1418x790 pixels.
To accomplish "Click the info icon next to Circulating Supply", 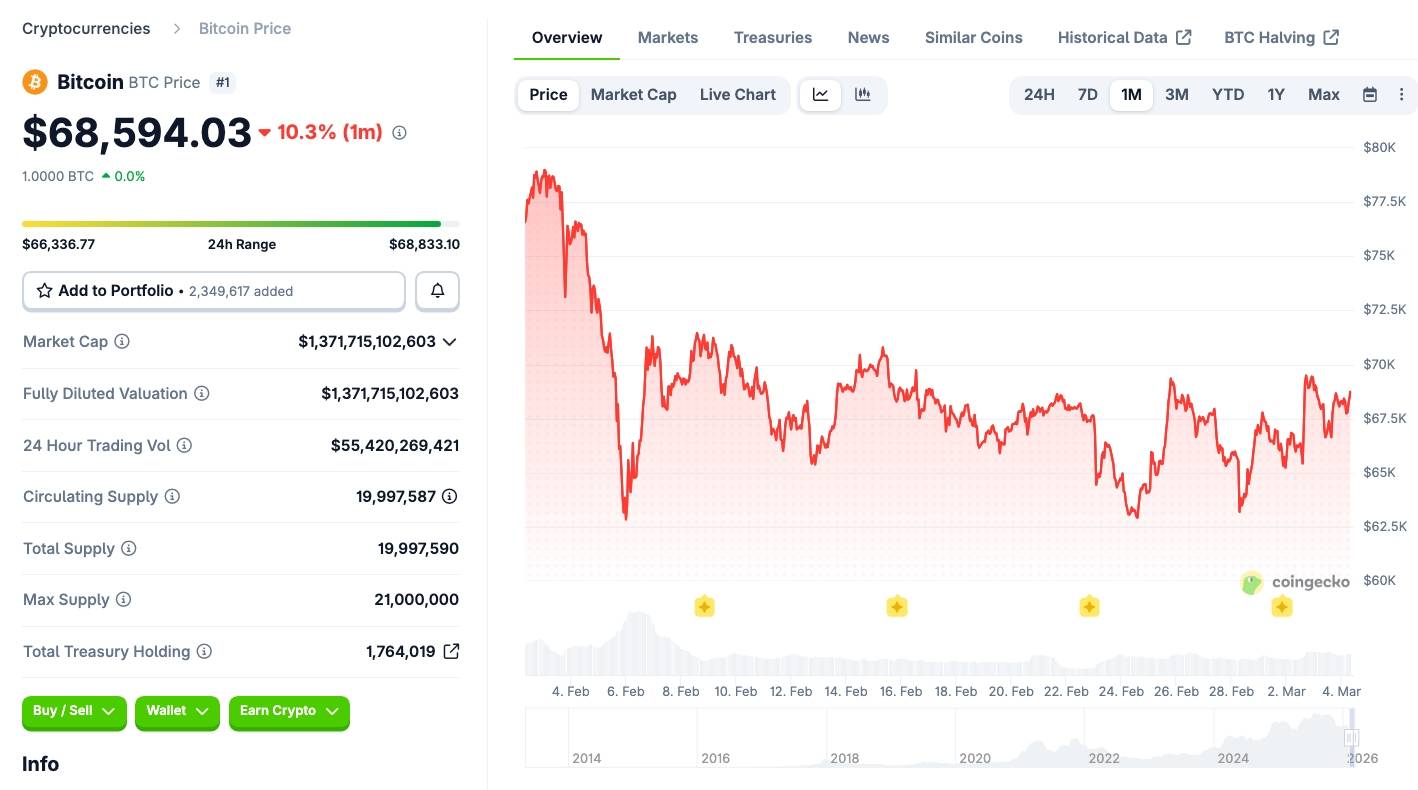I will tap(170, 496).
